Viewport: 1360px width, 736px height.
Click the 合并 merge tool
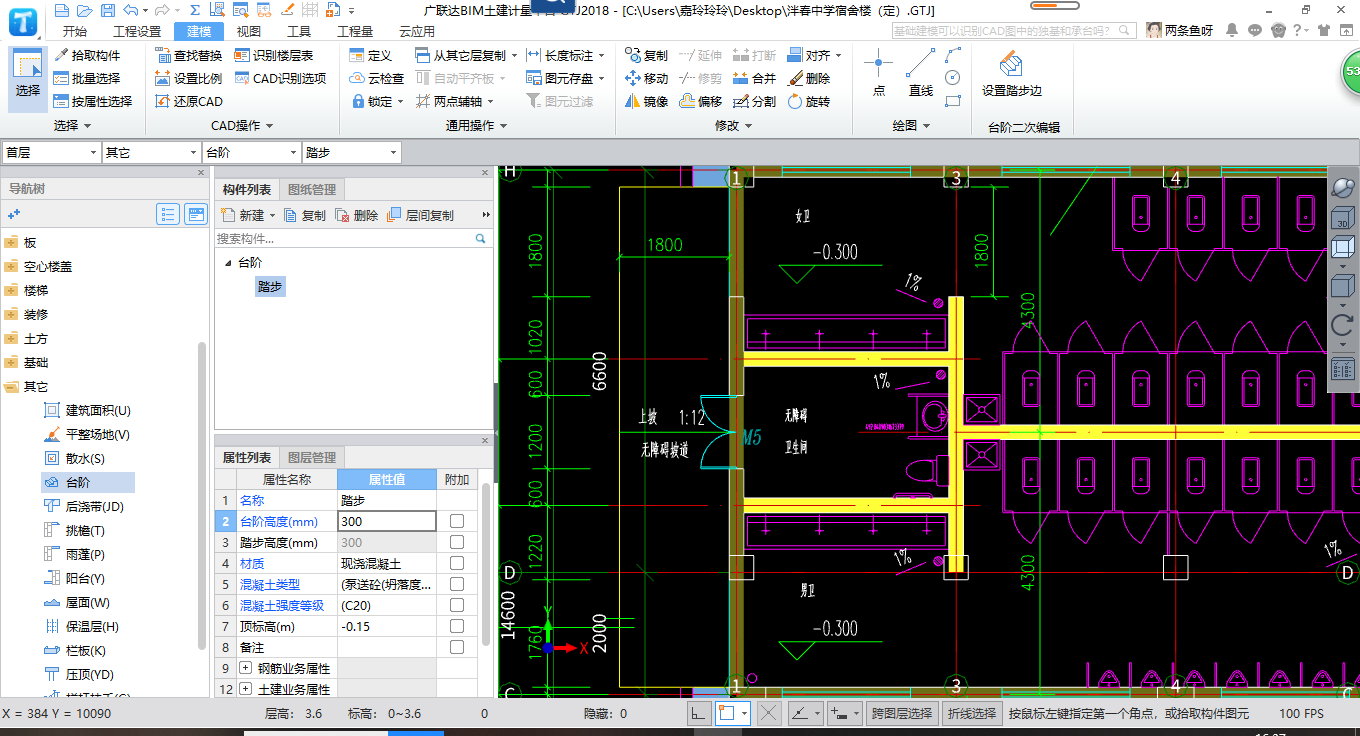[x=754, y=78]
